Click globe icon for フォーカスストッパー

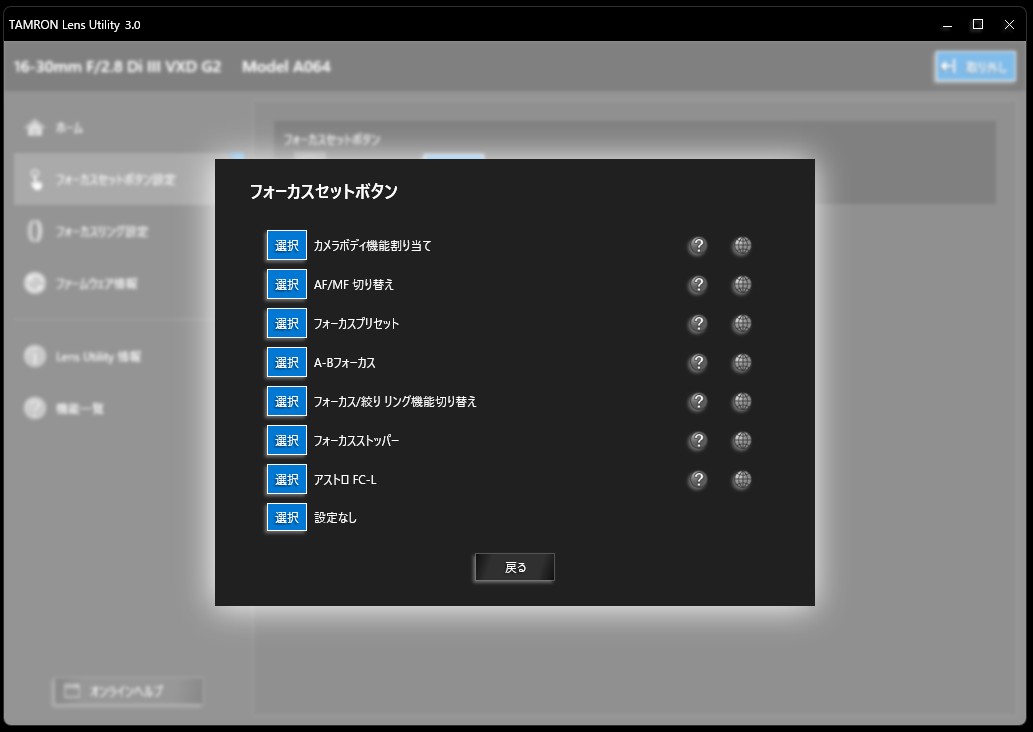741,441
